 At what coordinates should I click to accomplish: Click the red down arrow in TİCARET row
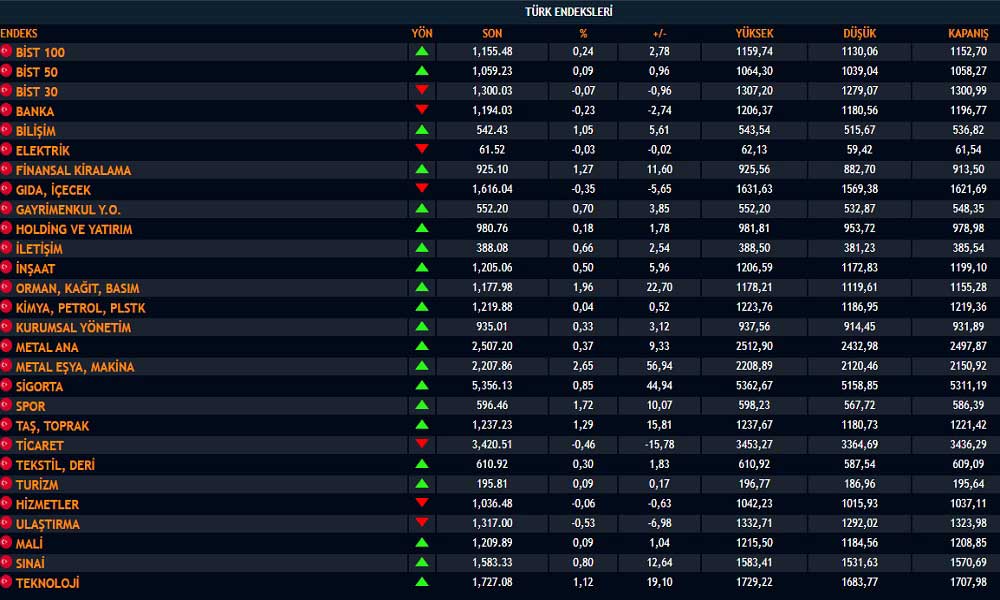422,444
